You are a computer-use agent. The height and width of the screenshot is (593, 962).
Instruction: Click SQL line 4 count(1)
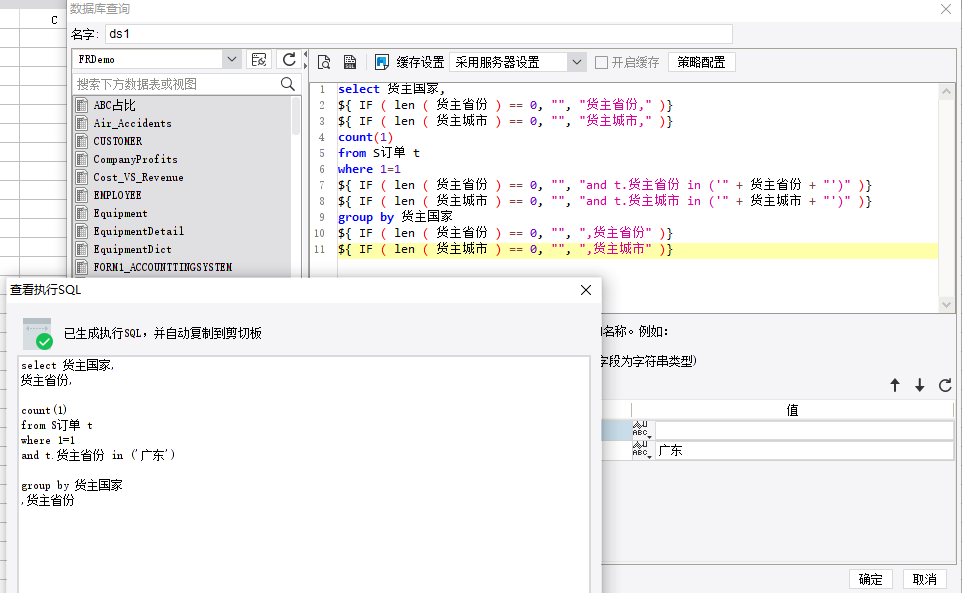pos(365,137)
